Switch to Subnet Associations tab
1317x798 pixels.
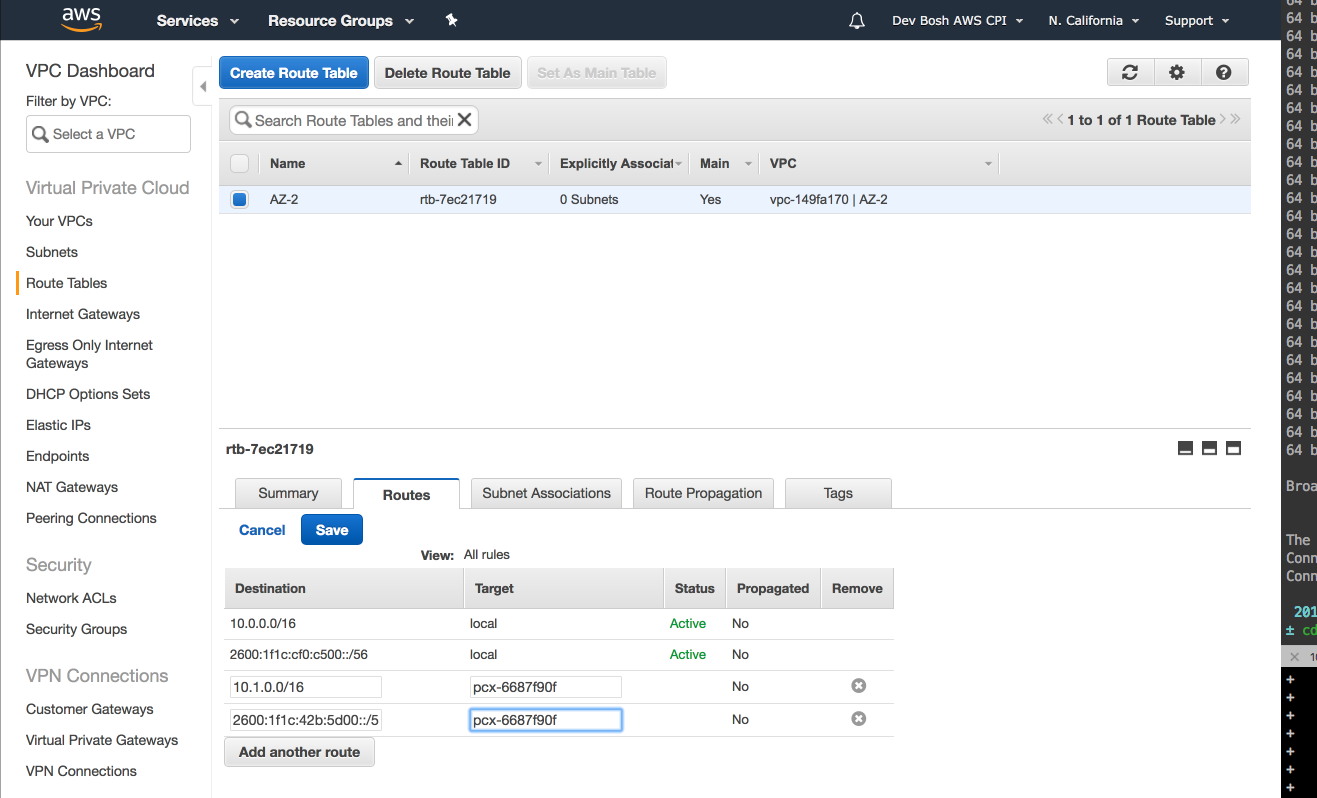[x=546, y=493]
